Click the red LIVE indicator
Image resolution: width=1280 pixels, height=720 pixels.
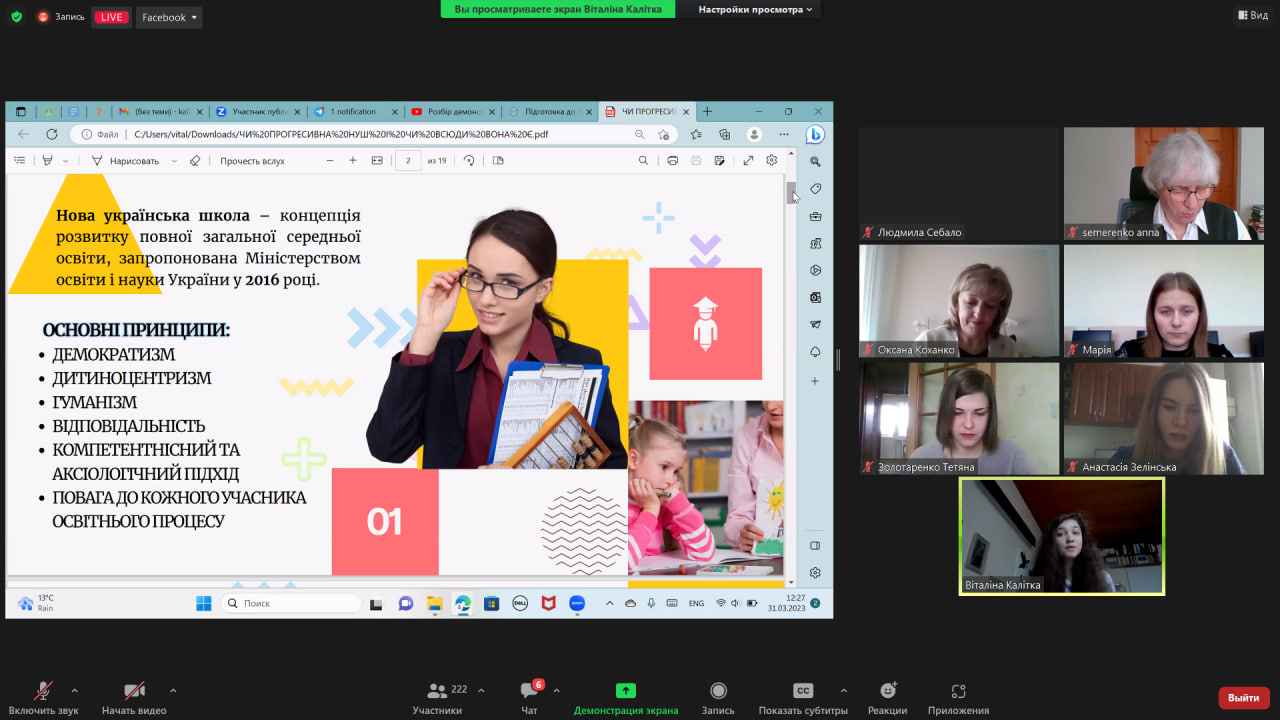click(110, 17)
